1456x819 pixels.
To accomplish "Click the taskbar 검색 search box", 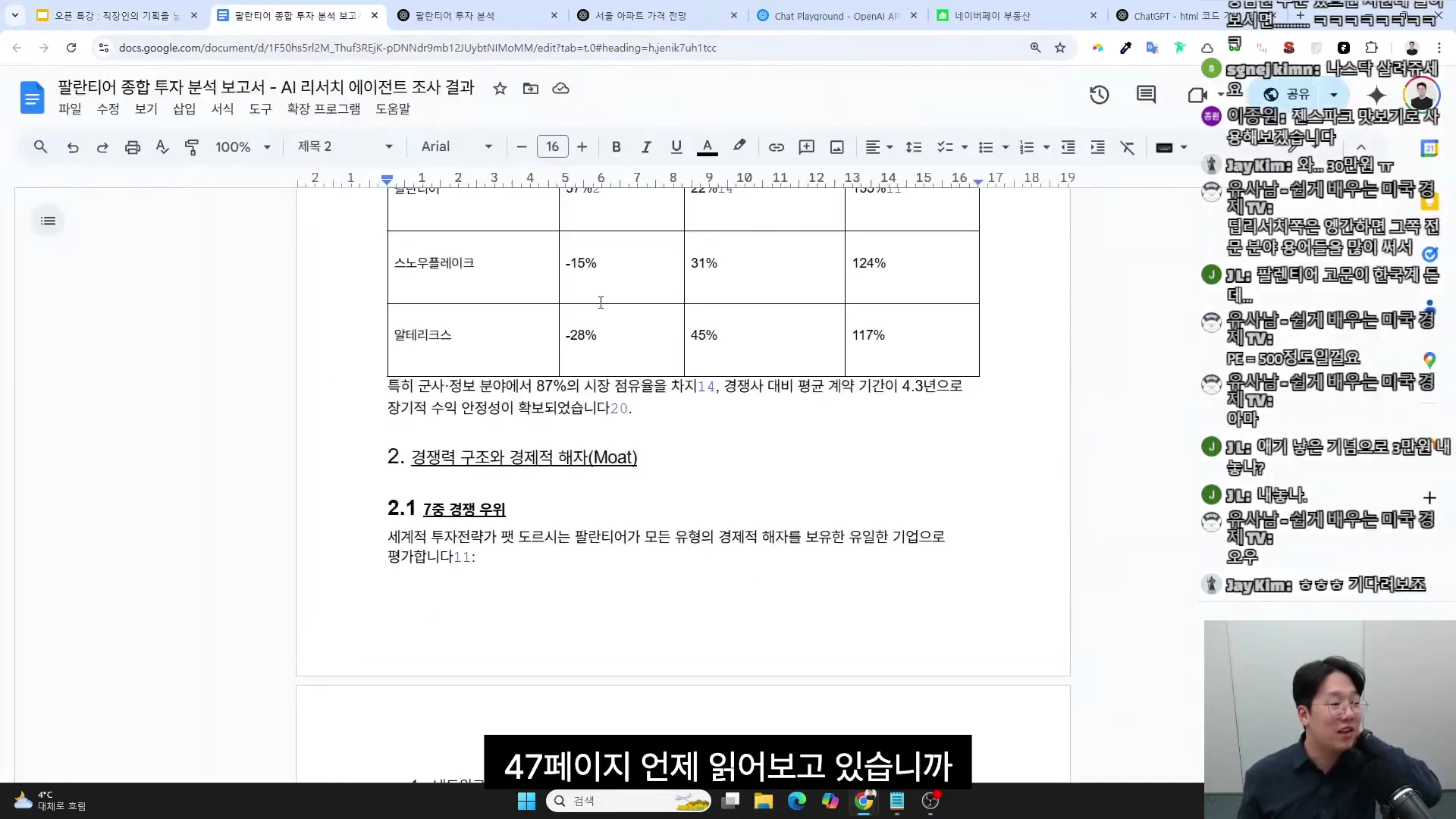I will (628, 801).
